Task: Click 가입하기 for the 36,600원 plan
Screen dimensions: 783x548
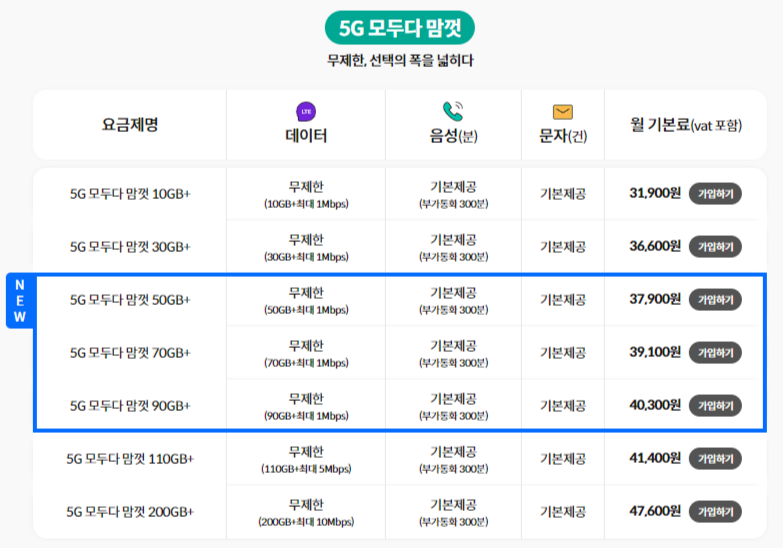Action: 715,247
